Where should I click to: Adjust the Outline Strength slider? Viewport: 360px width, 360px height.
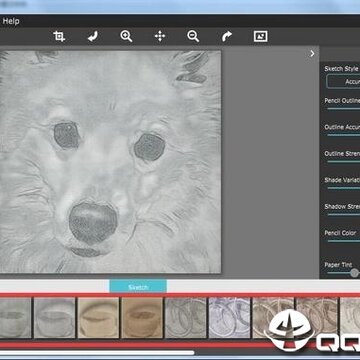click(x=343, y=161)
